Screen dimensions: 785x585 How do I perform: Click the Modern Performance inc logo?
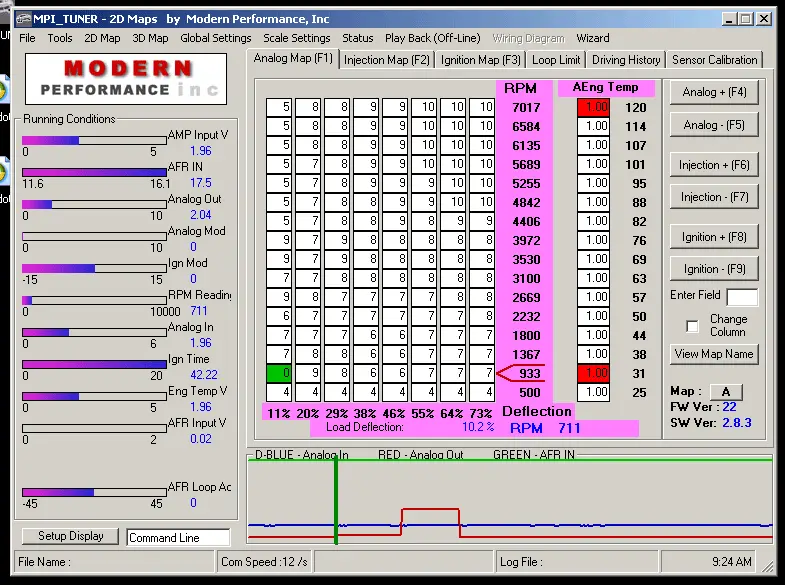click(x=124, y=79)
